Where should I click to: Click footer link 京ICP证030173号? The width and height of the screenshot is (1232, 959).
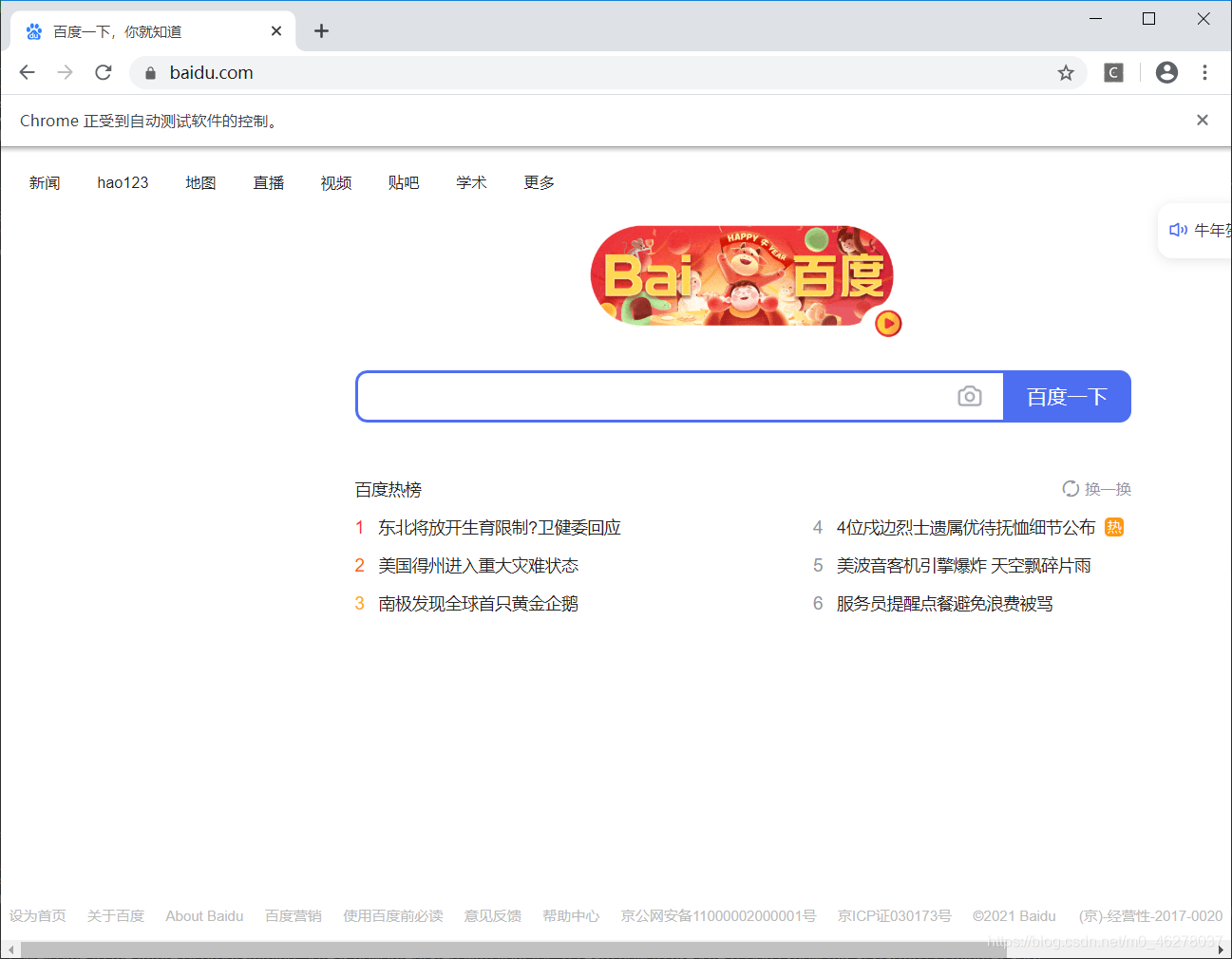pyautogui.click(x=894, y=915)
